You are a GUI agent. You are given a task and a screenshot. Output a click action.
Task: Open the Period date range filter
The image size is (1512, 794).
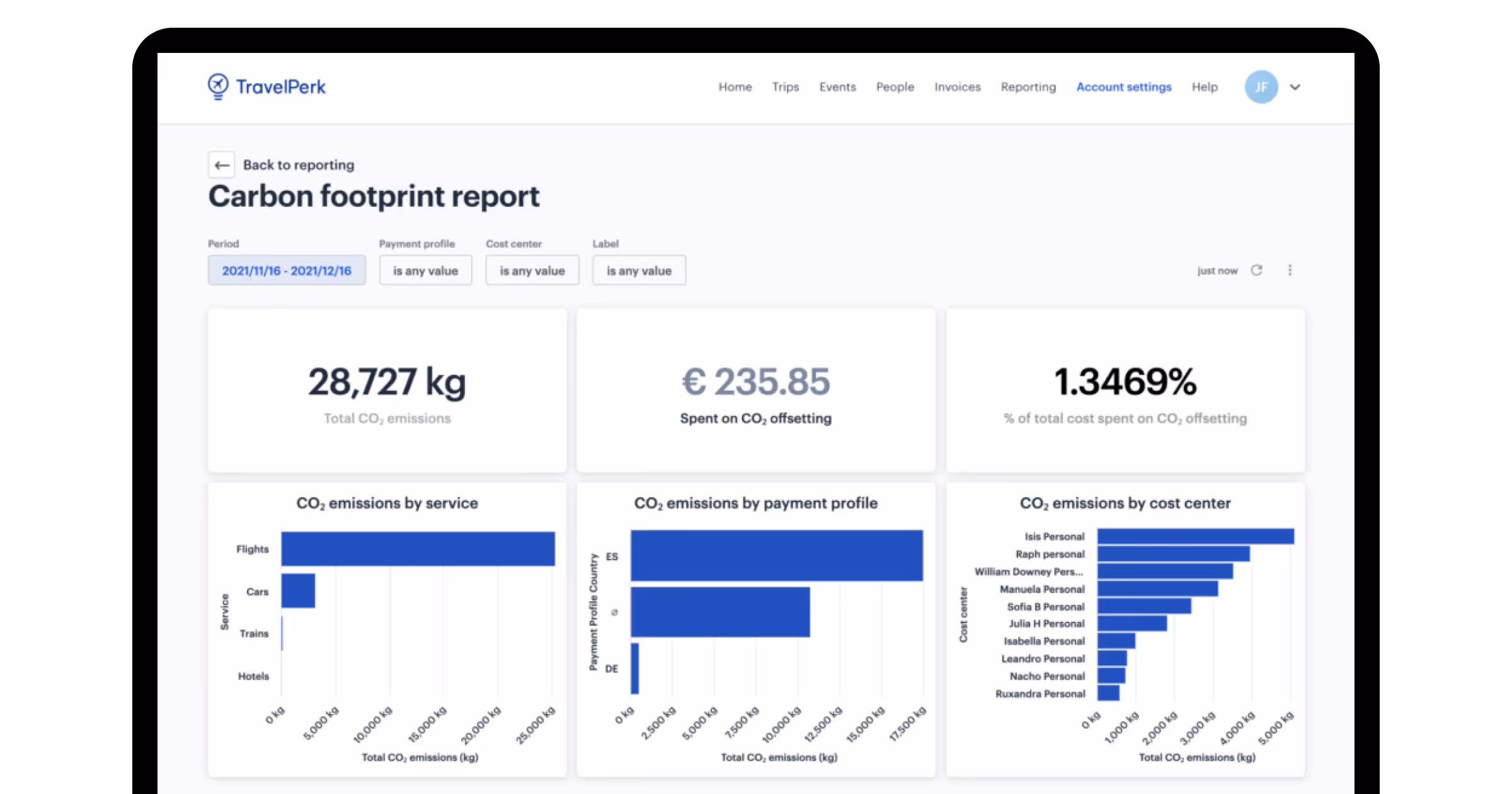point(287,270)
